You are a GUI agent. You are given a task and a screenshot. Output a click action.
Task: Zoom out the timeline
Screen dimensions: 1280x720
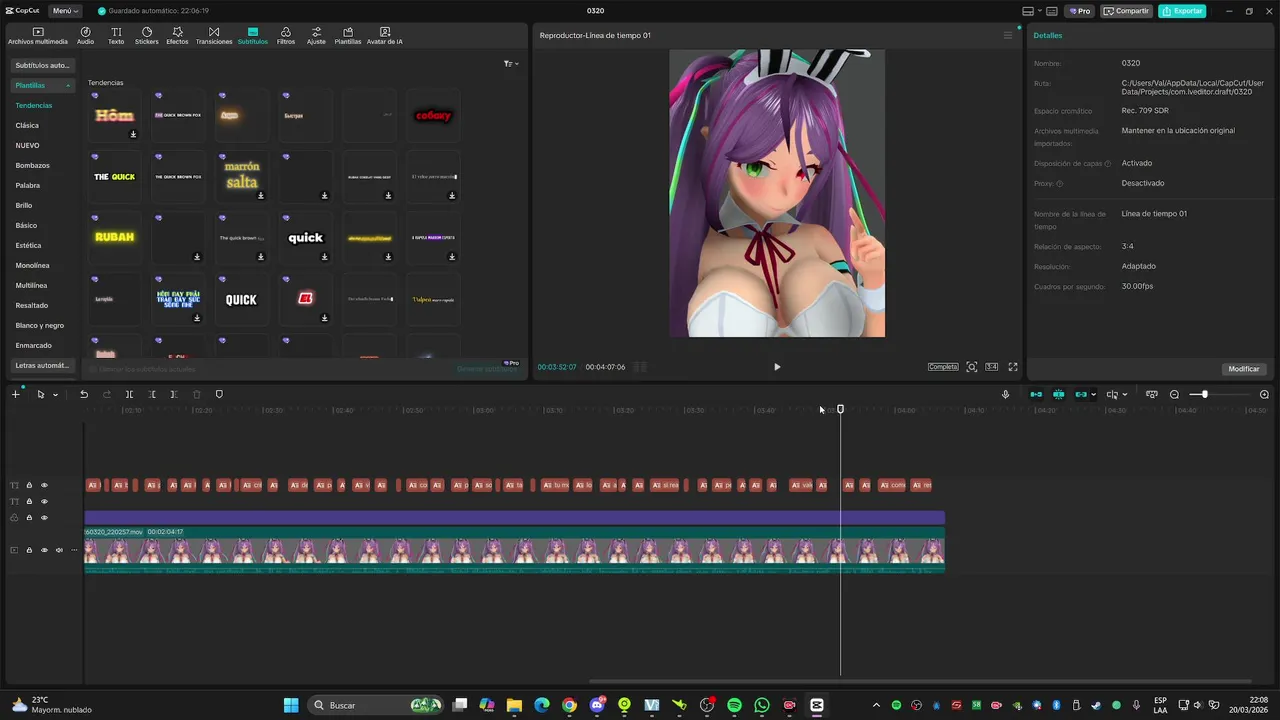click(1174, 394)
